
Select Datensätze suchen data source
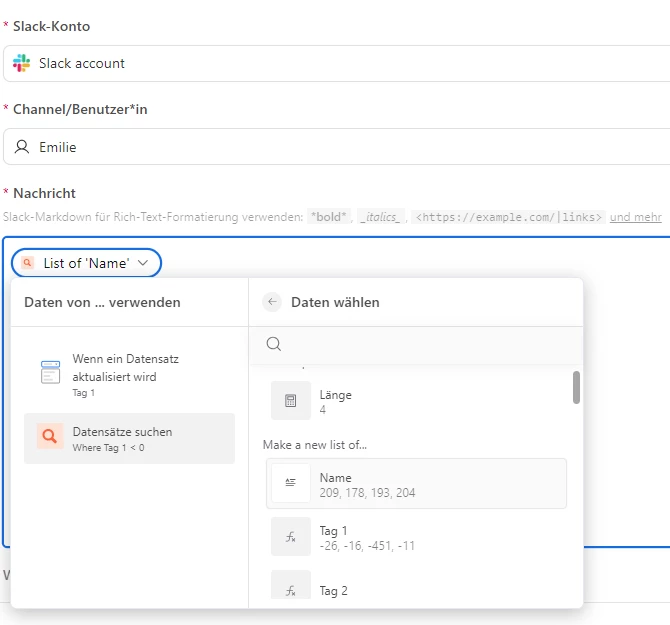(x=129, y=438)
